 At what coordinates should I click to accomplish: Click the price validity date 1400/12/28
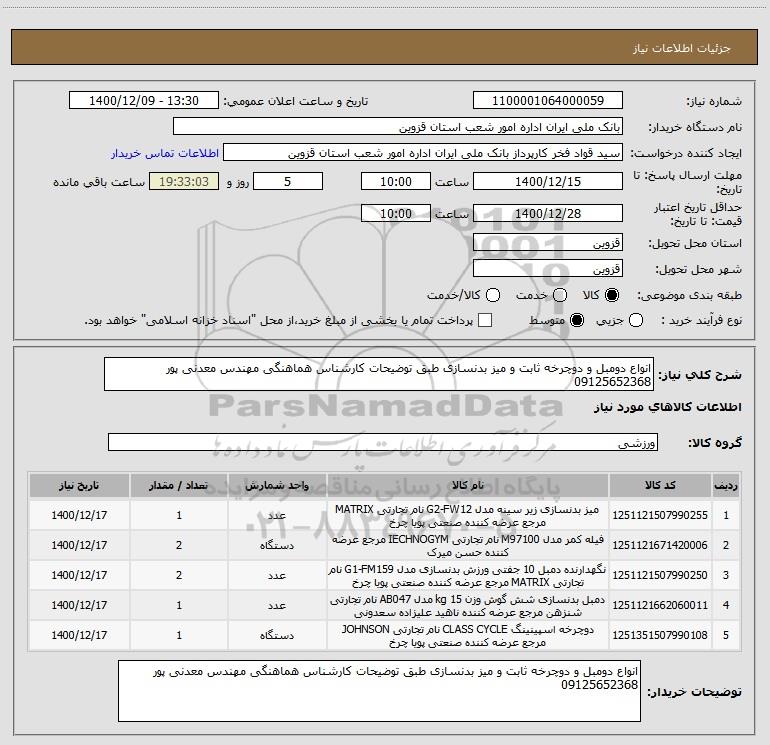coord(548,213)
